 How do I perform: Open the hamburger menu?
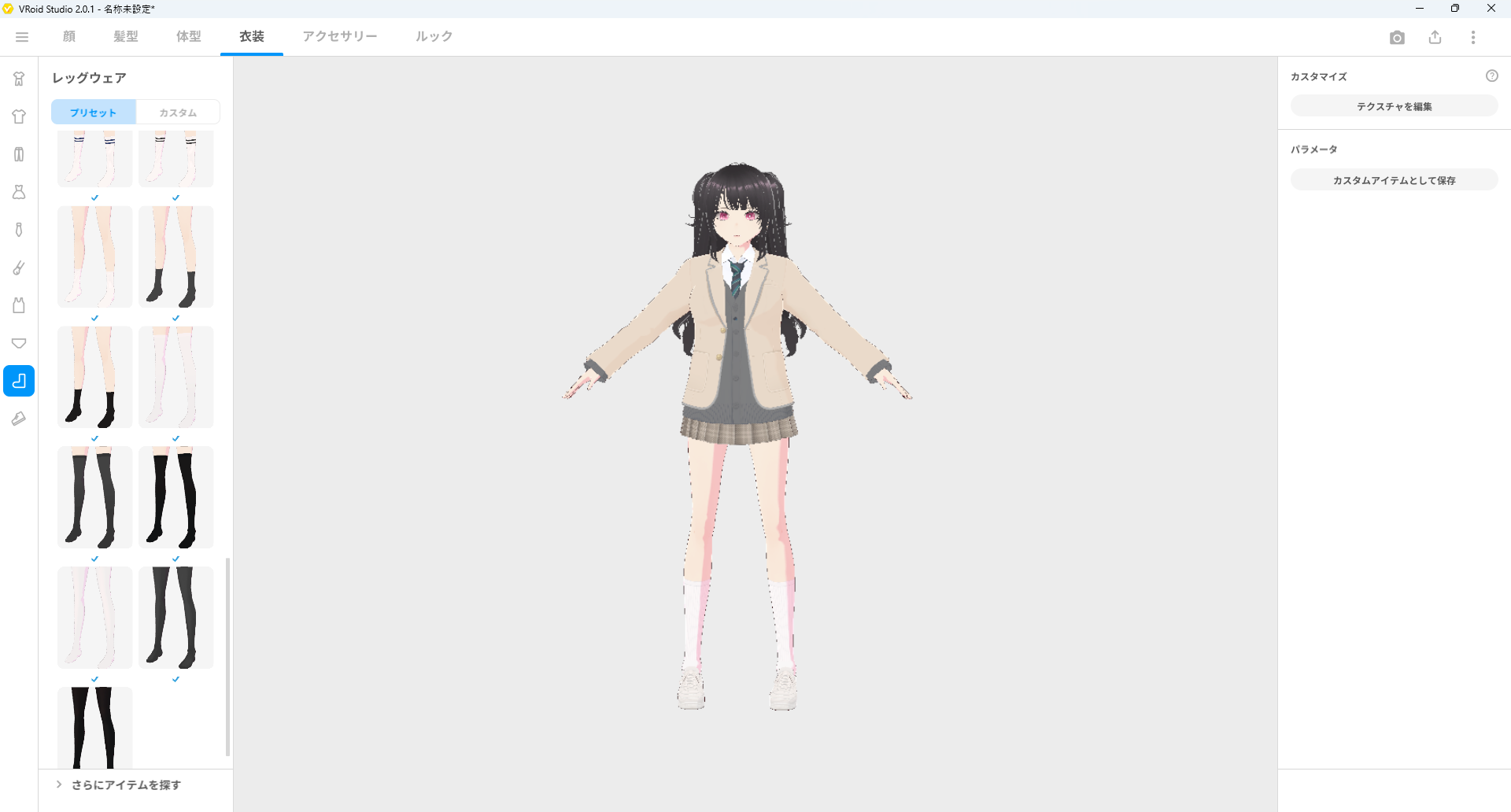coord(21,36)
